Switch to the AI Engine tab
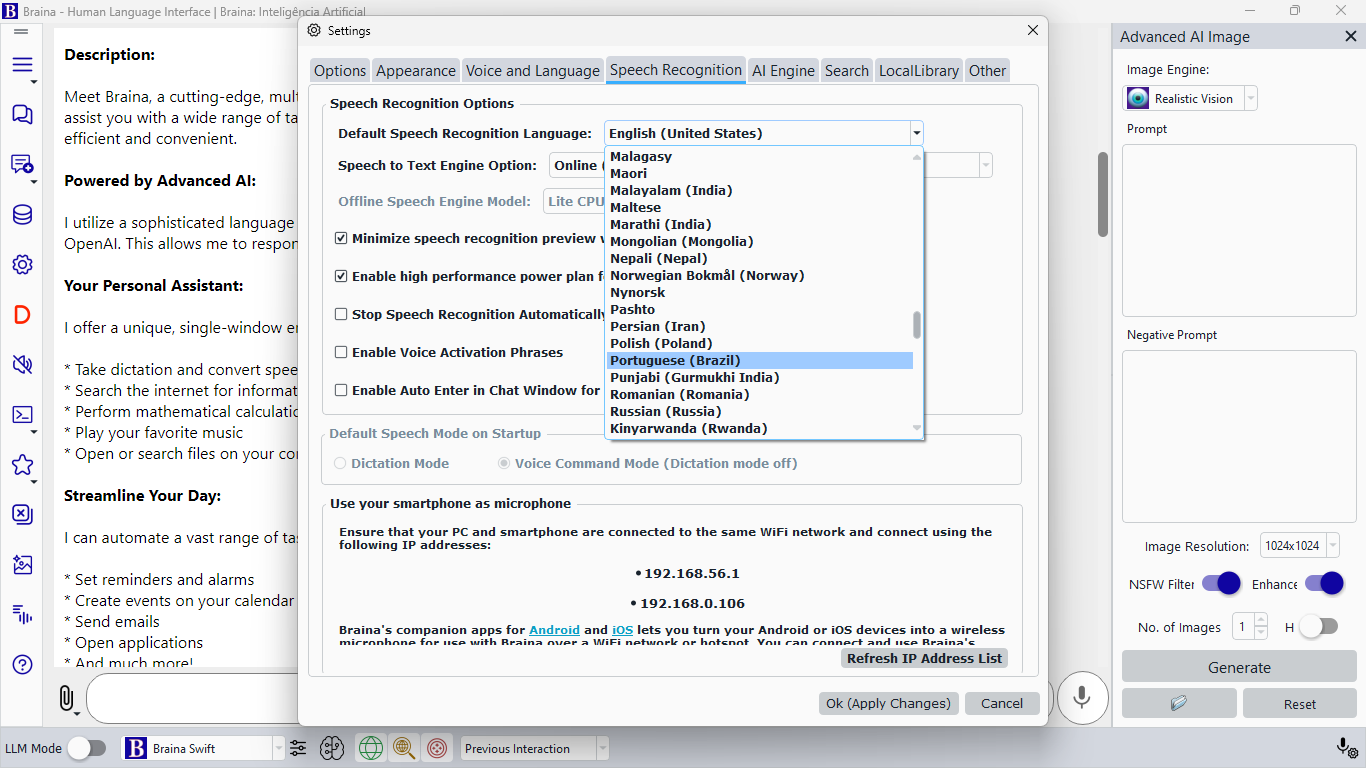1366x768 pixels. (783, 70)
